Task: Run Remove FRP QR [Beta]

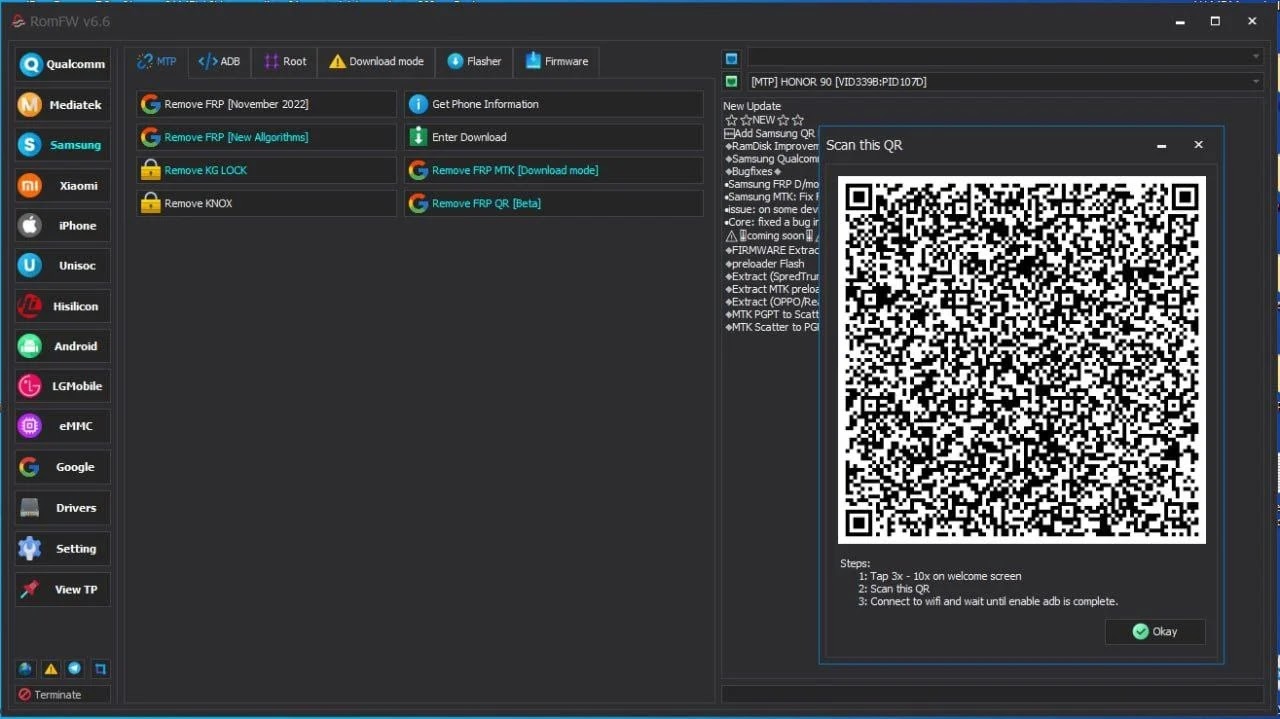Action: (x=554, y=203)
